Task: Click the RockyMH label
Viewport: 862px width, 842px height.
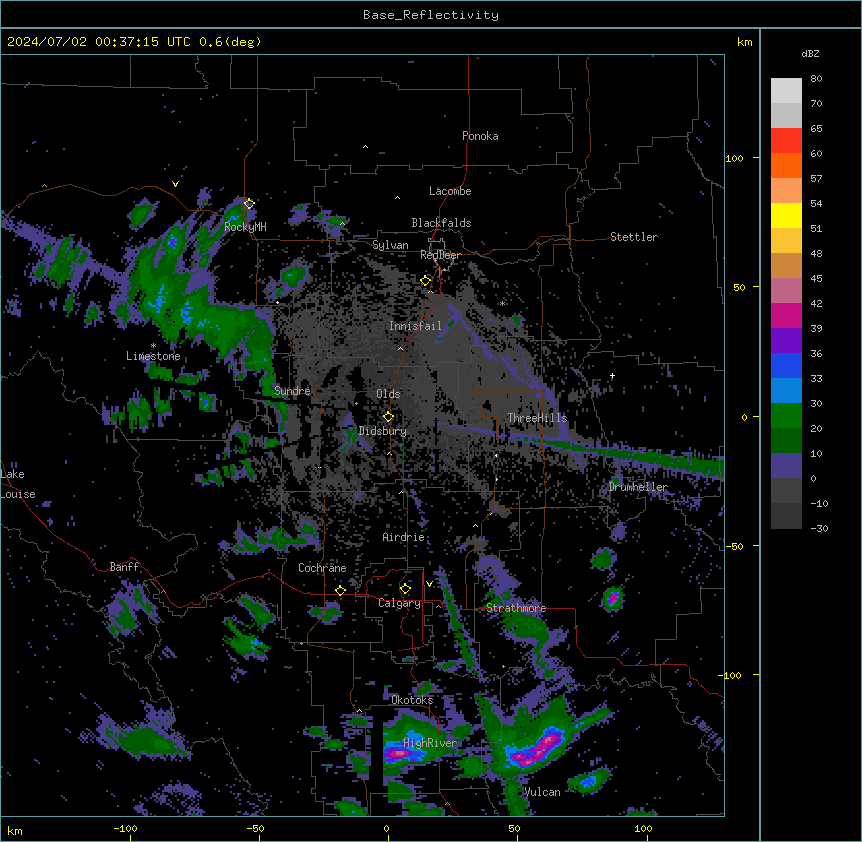Action: pyautogui.click(x=245, y=227)
